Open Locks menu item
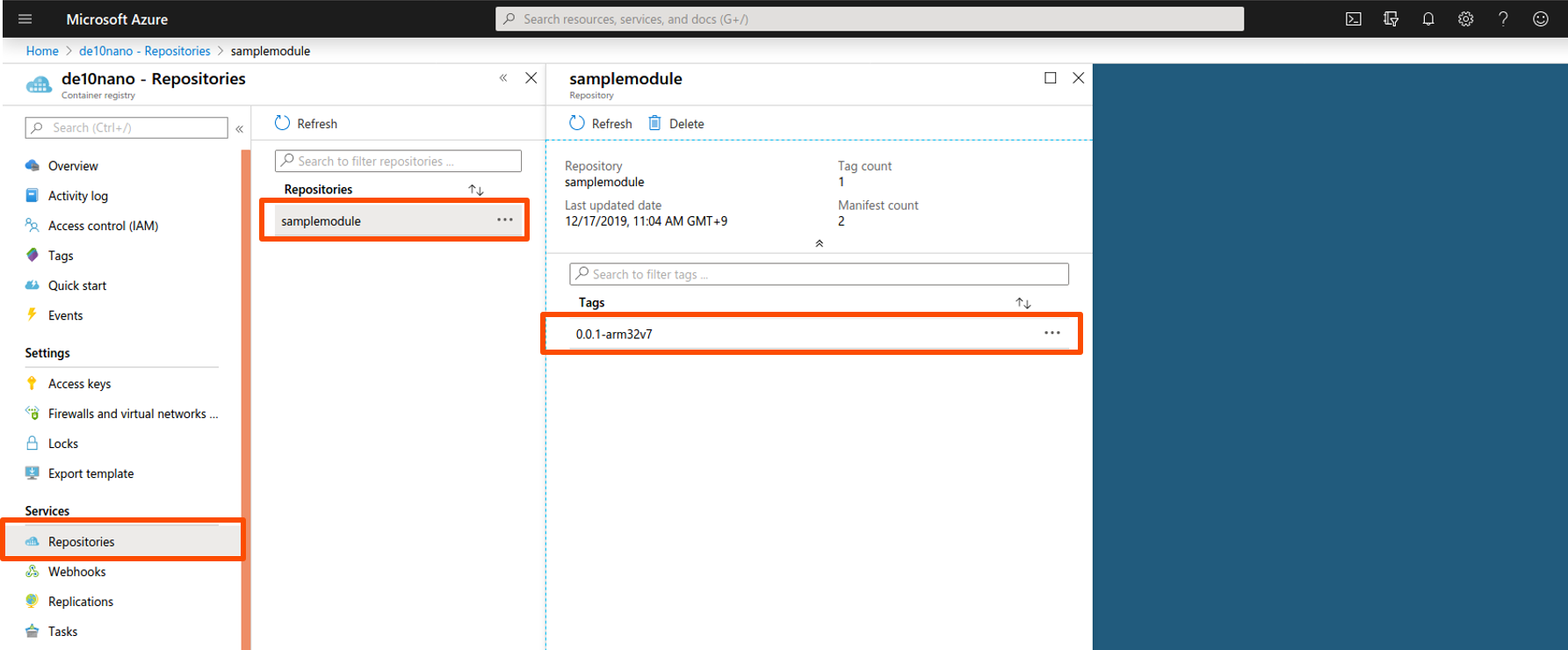This screenshot has height=650, width=1568. pyautogui.click(x=63, y=443)
